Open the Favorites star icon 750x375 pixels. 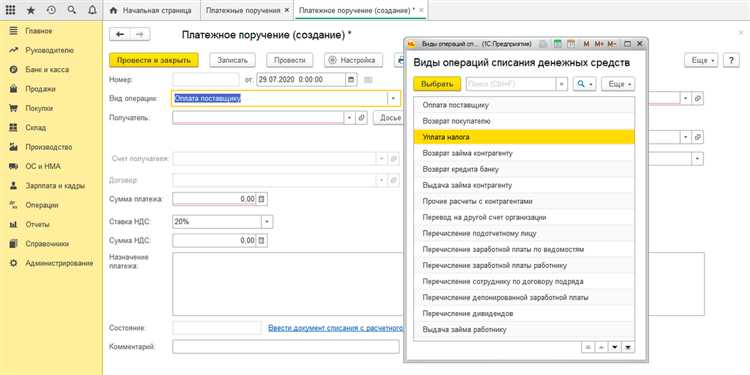(31, 10)
